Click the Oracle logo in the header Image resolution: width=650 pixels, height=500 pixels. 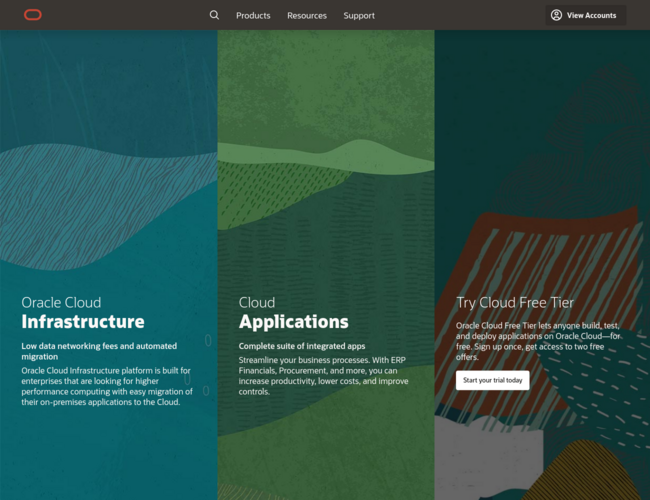(33, 15)
